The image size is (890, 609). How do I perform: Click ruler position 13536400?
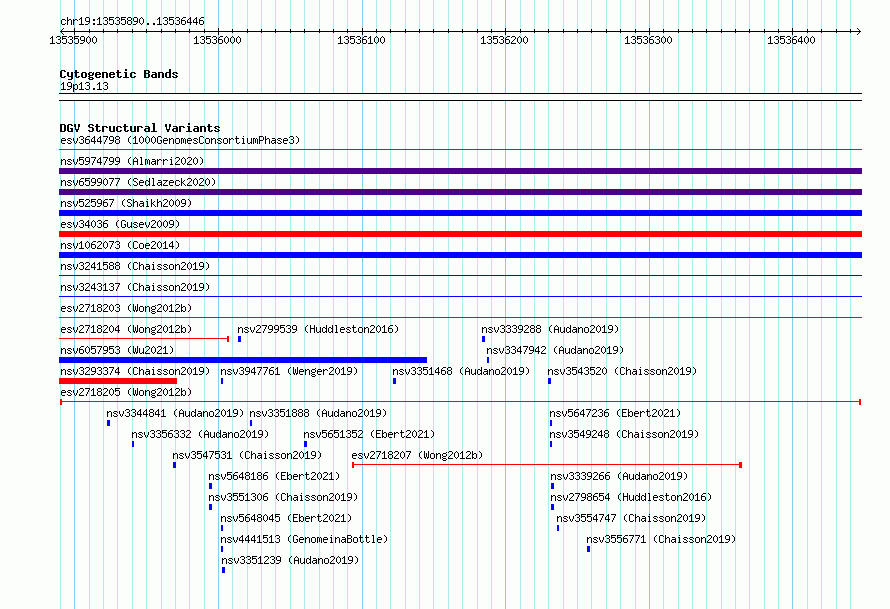click(x=791, y=40)
